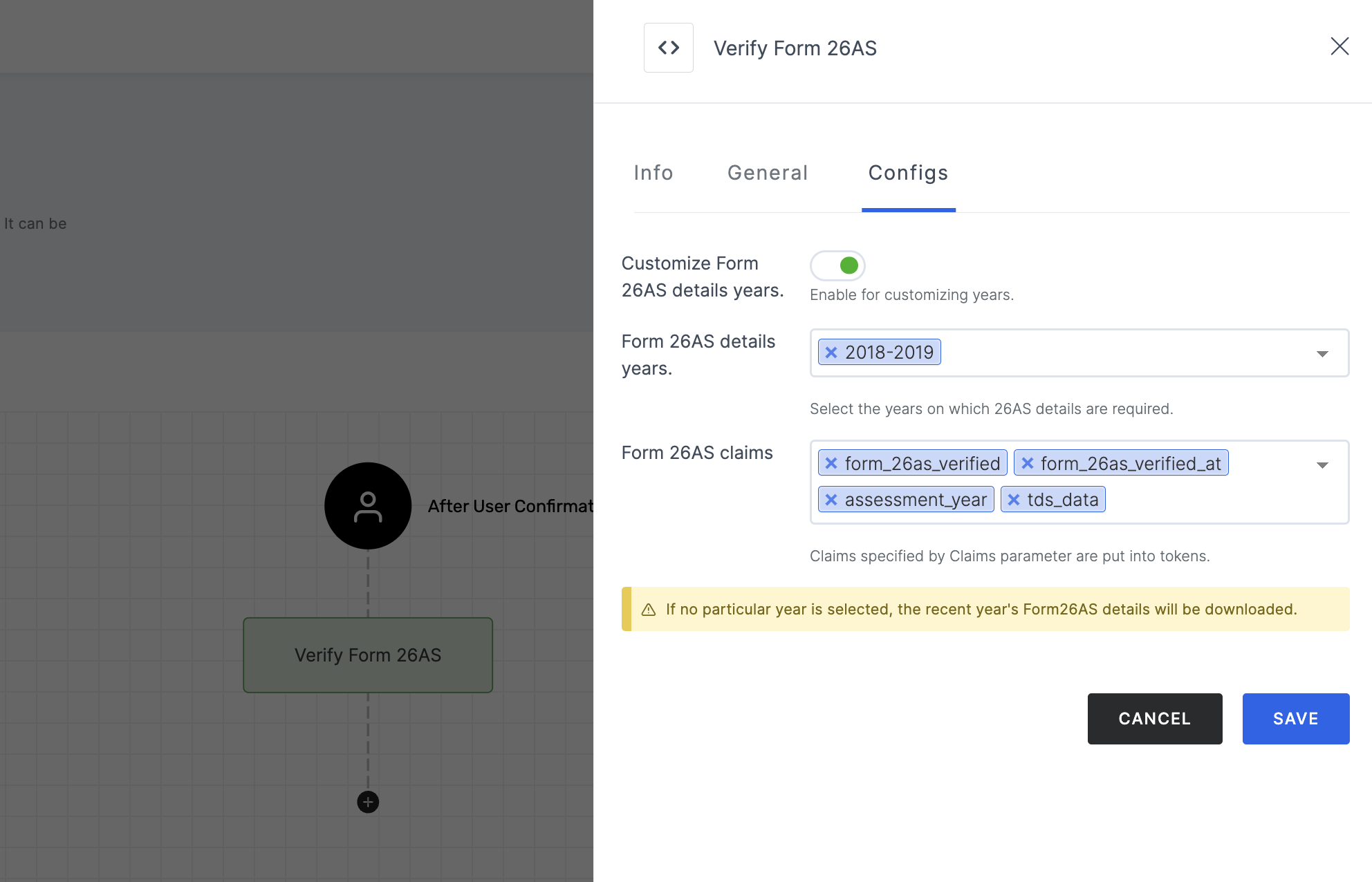Save the Form 26AS configuration

[1296, 719]
